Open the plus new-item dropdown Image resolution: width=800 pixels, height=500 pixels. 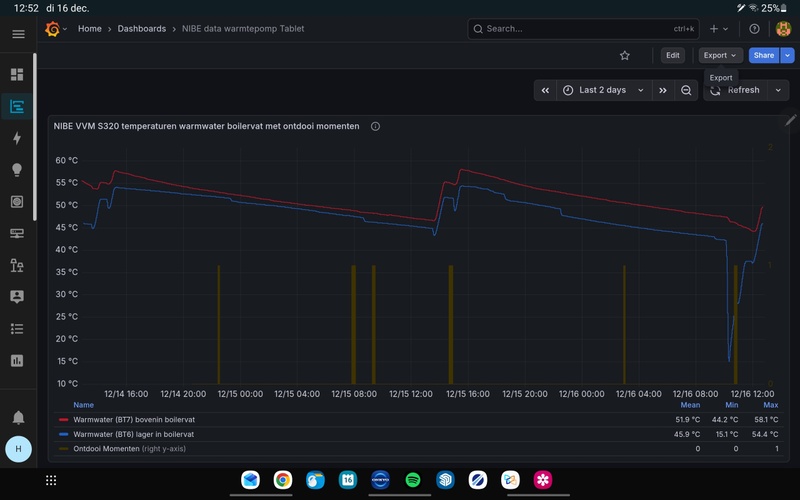(x=719, y=29)
